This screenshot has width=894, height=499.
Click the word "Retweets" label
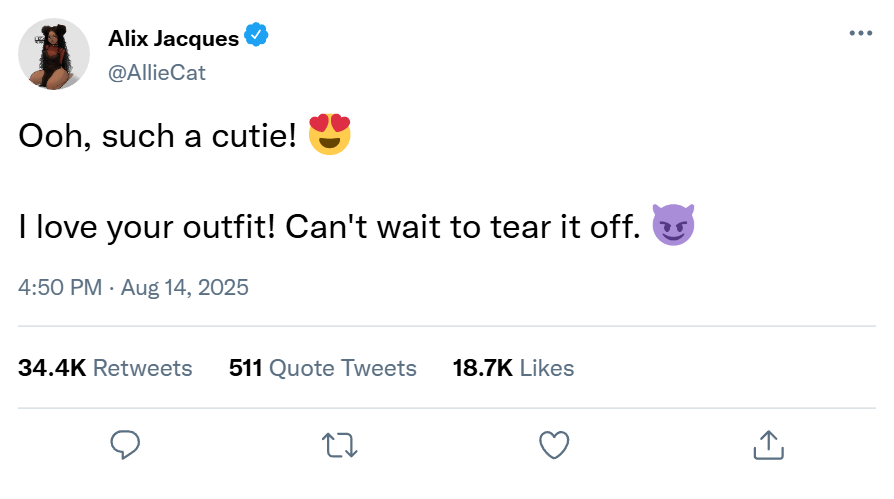coord(142,368)
